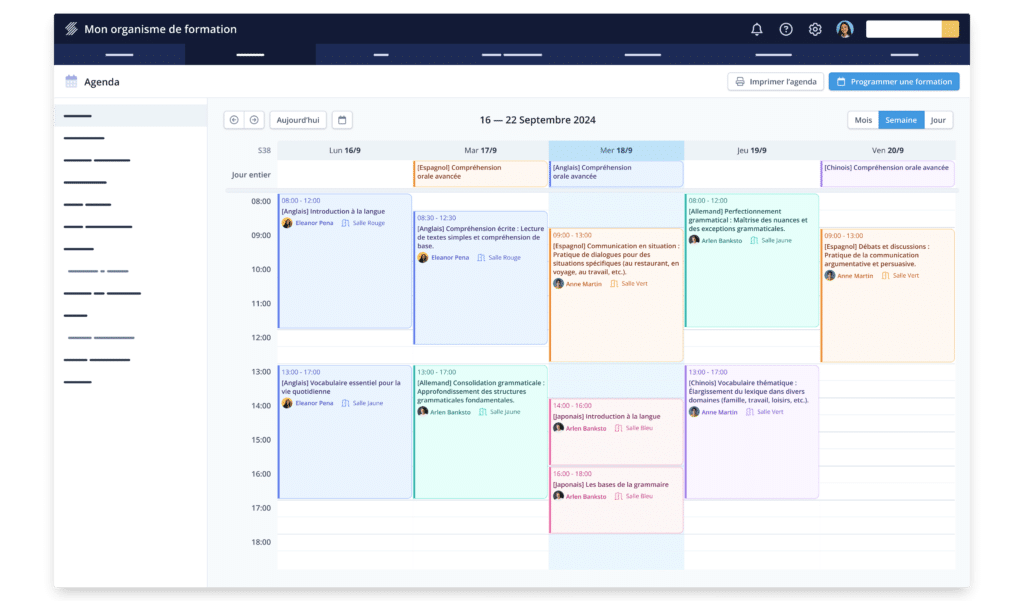The image size is (1024, 601).
Task: Click the app logo beside Mon organisme de formation
Action: (71, 29)
